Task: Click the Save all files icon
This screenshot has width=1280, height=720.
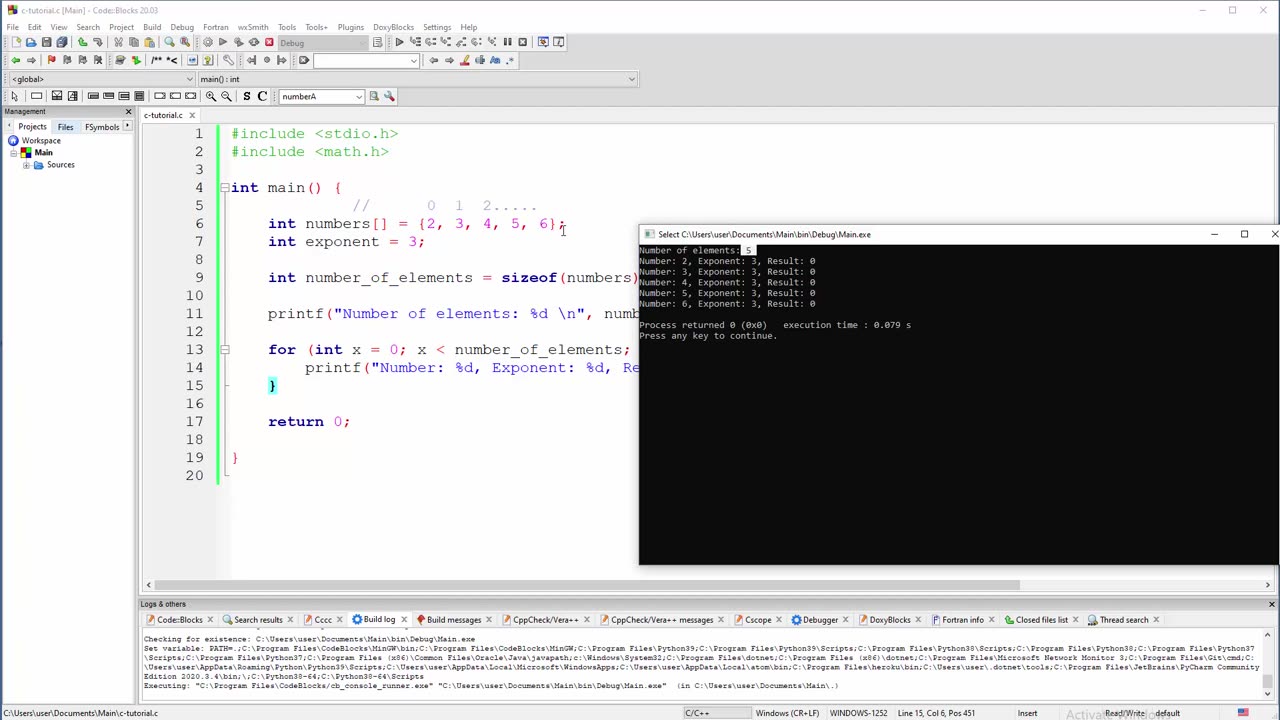Action: tap(62, 42)
